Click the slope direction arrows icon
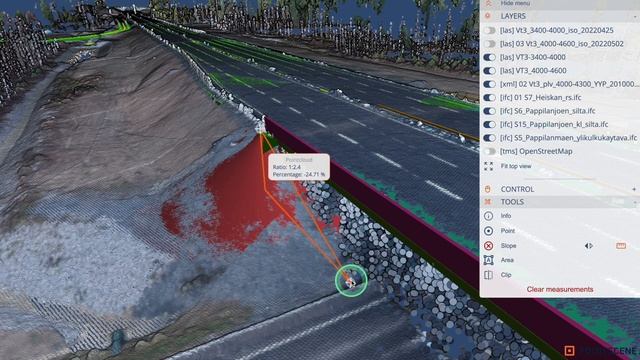640x360 pixels. click(x=589, y=246)
